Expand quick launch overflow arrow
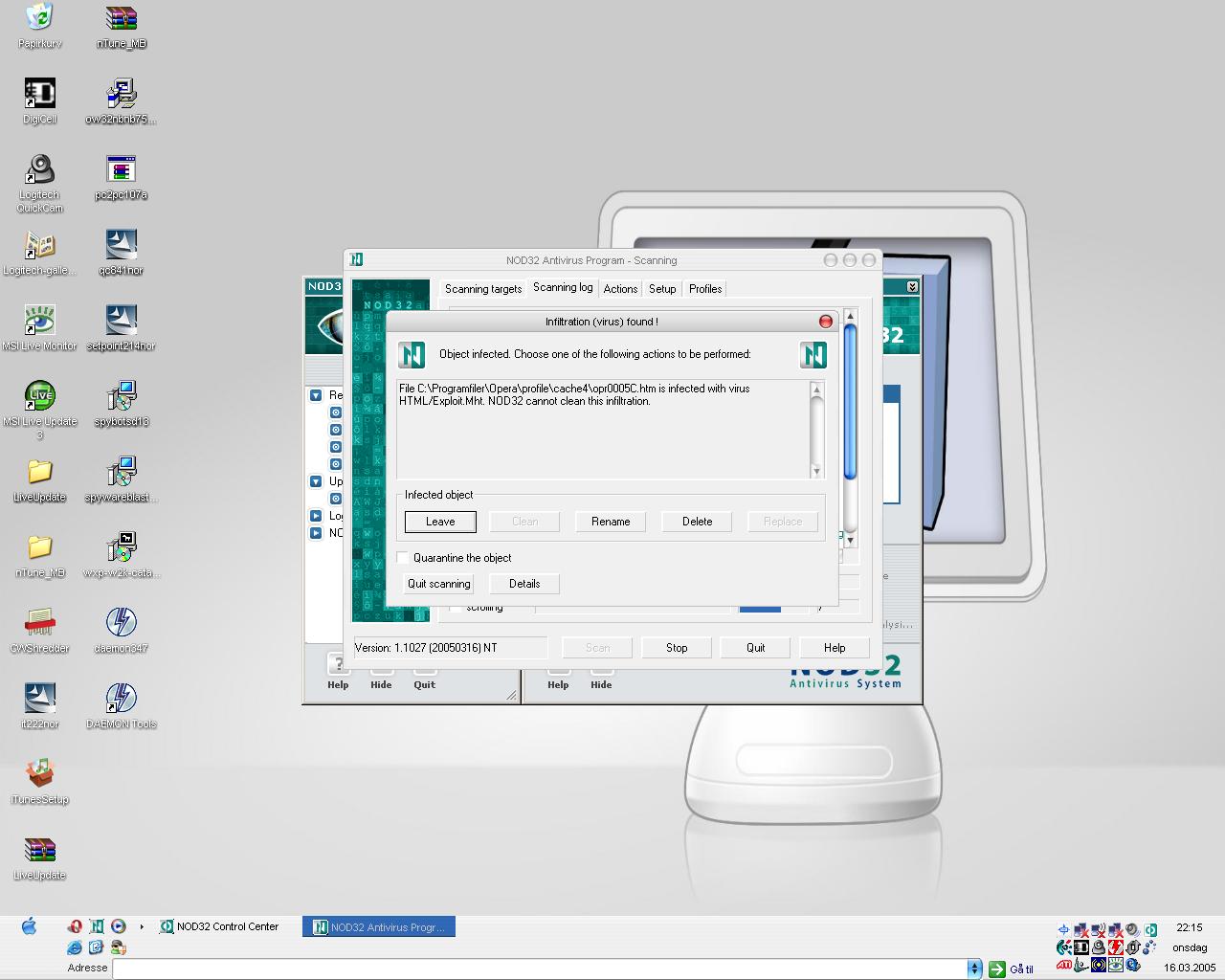The height and width of the screenshot is (980, 1225). (x=142, y=926)
